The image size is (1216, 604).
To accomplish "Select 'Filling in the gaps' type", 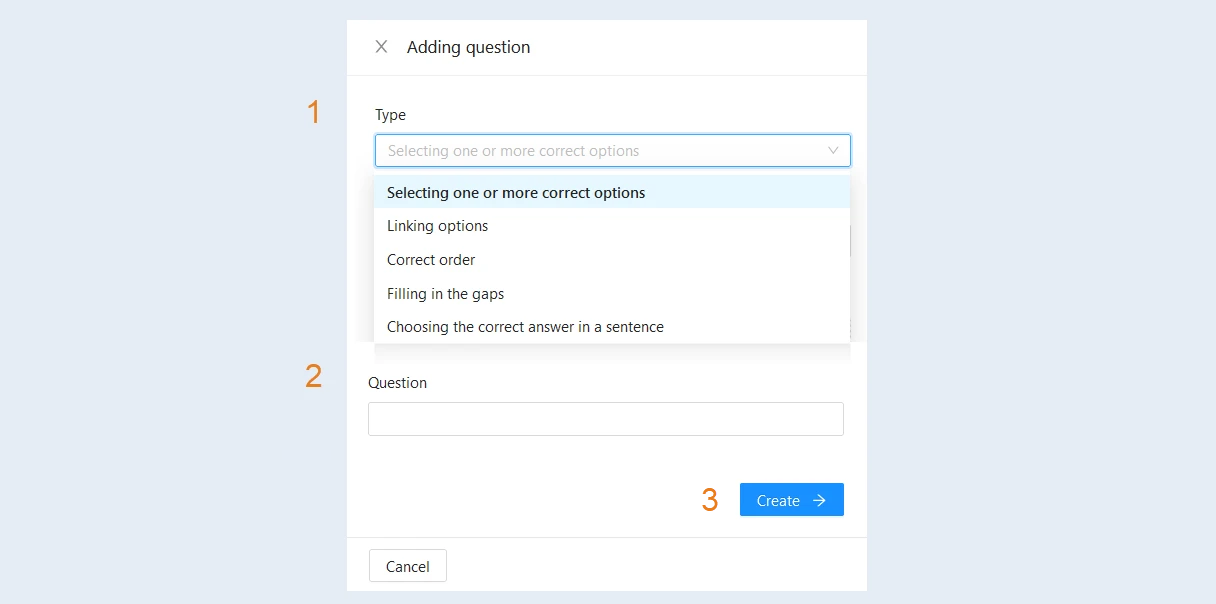I will coord(612,294).
